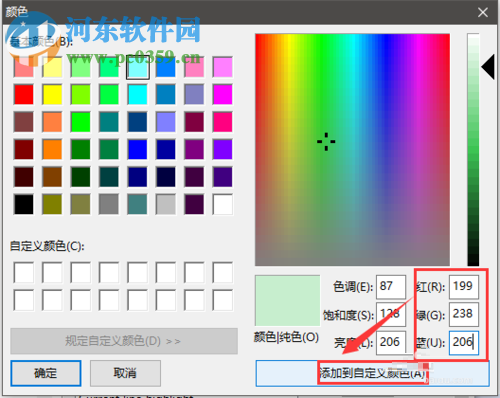Select the brown fifth-row swatch
500x398 pixels.
tap(52, 177)
